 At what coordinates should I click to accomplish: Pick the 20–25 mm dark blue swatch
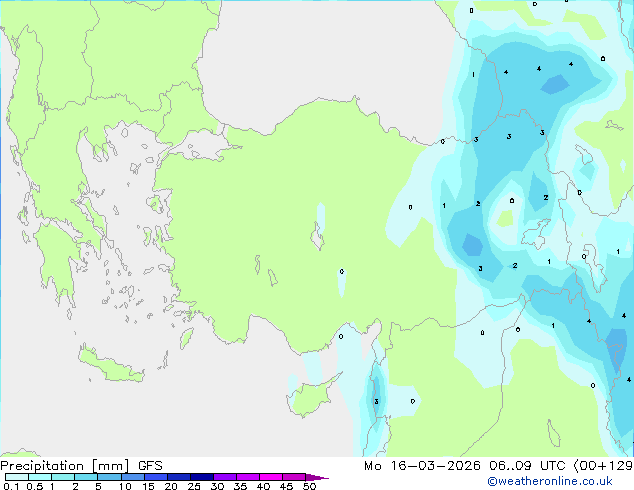[x=178, y=477]
